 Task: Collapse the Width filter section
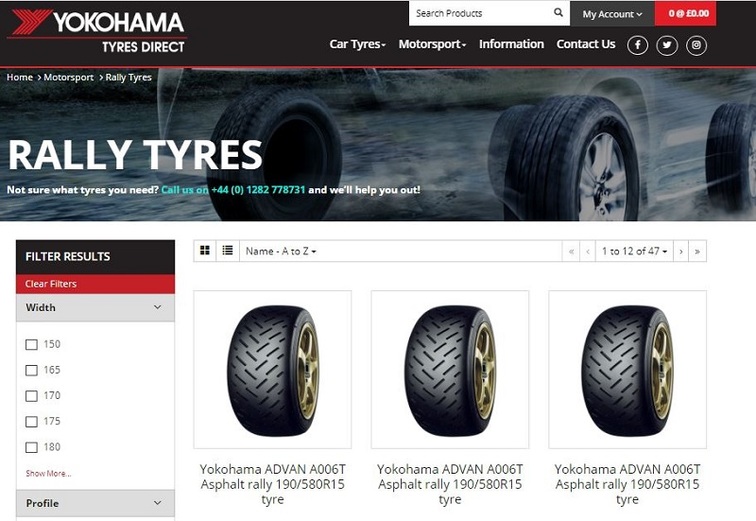[95, 307]
